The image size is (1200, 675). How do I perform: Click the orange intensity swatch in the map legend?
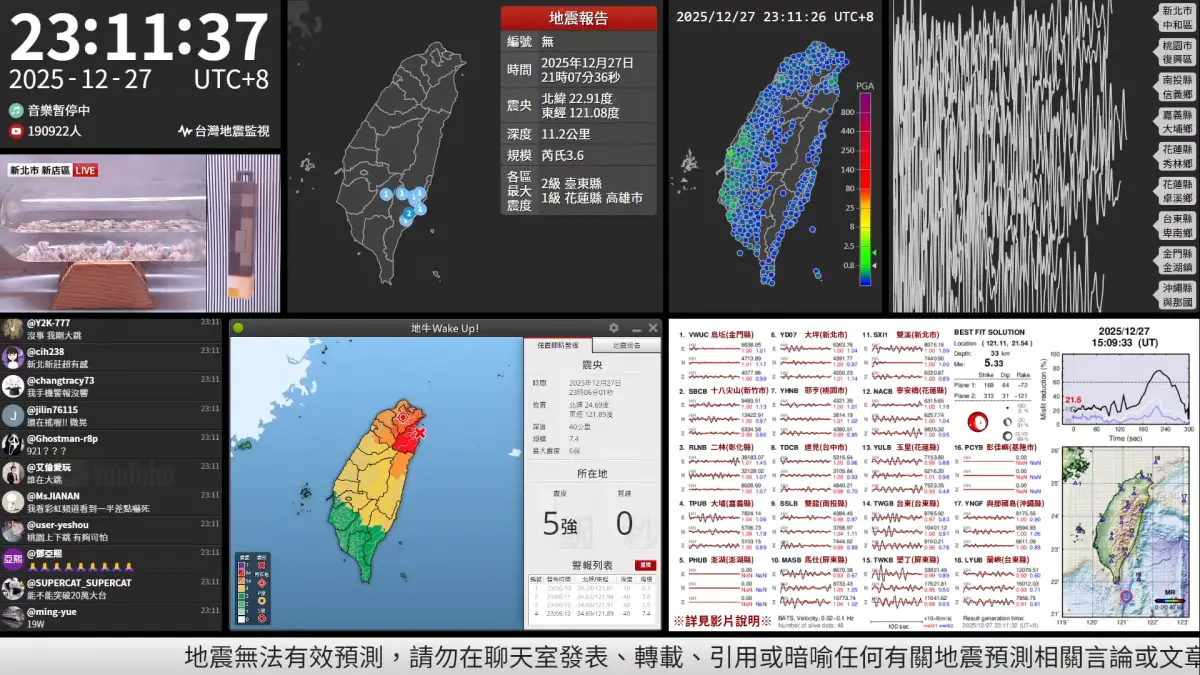coord(241,581)
